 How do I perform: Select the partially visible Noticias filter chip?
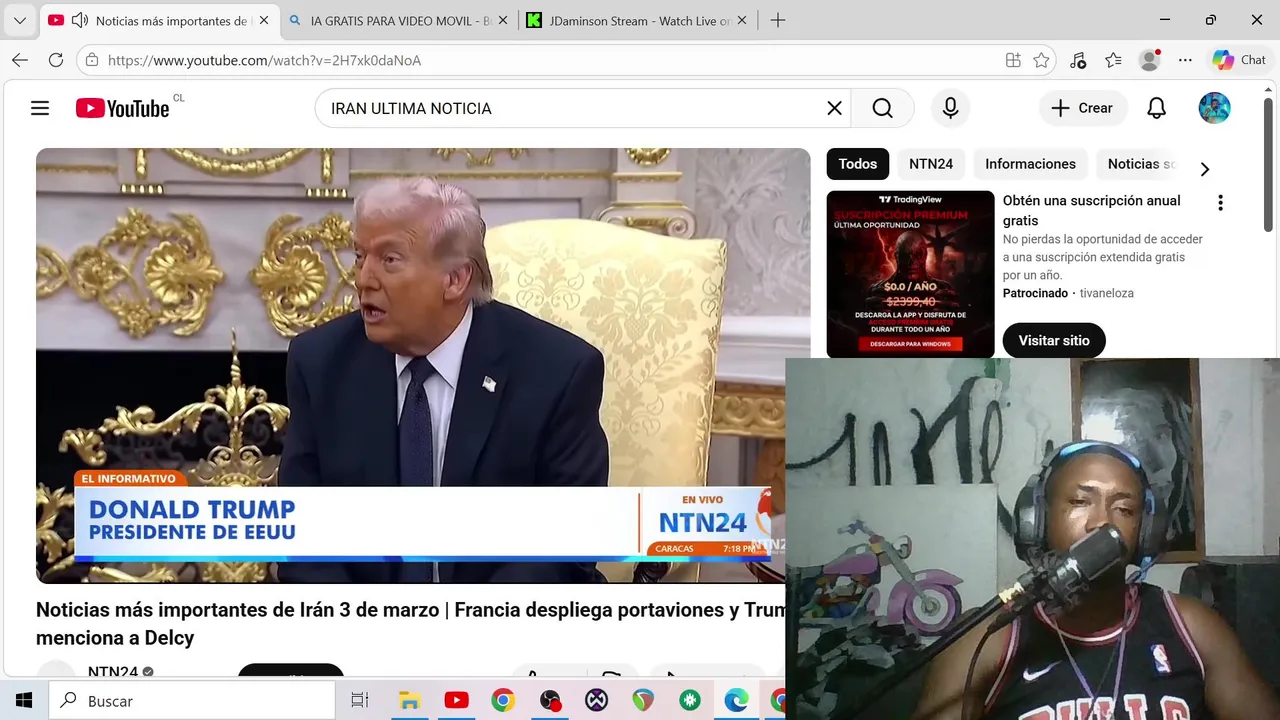coord(1140,164)
